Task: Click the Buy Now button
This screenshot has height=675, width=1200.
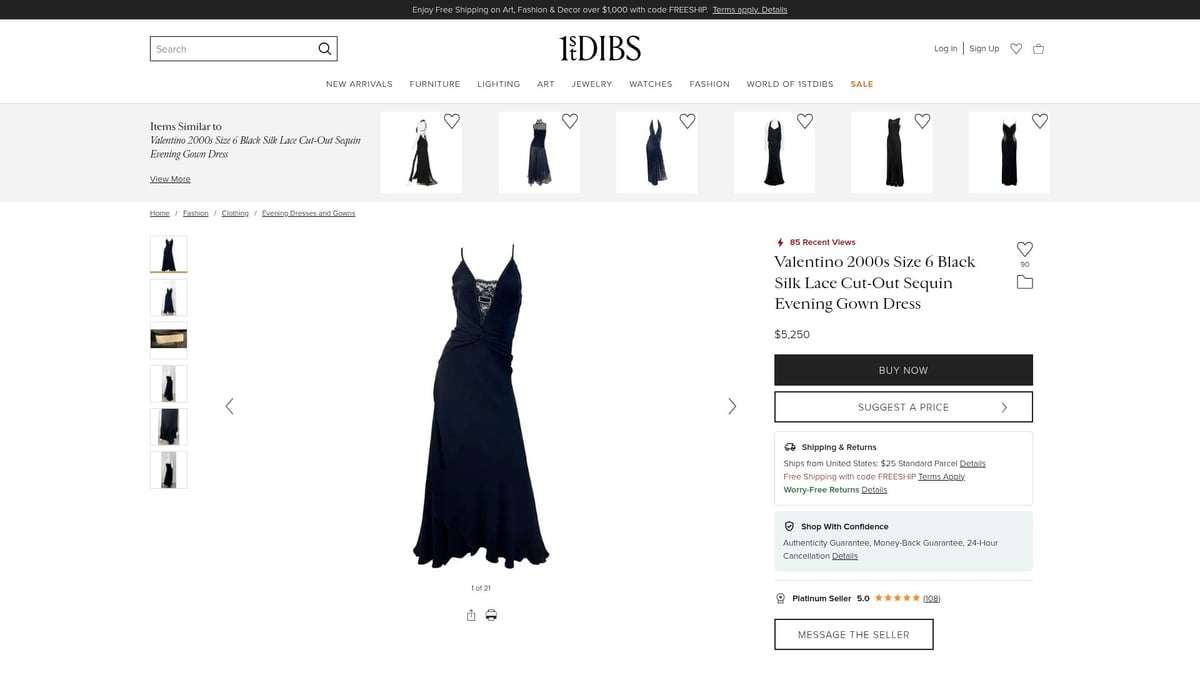Action: point(903,370)
